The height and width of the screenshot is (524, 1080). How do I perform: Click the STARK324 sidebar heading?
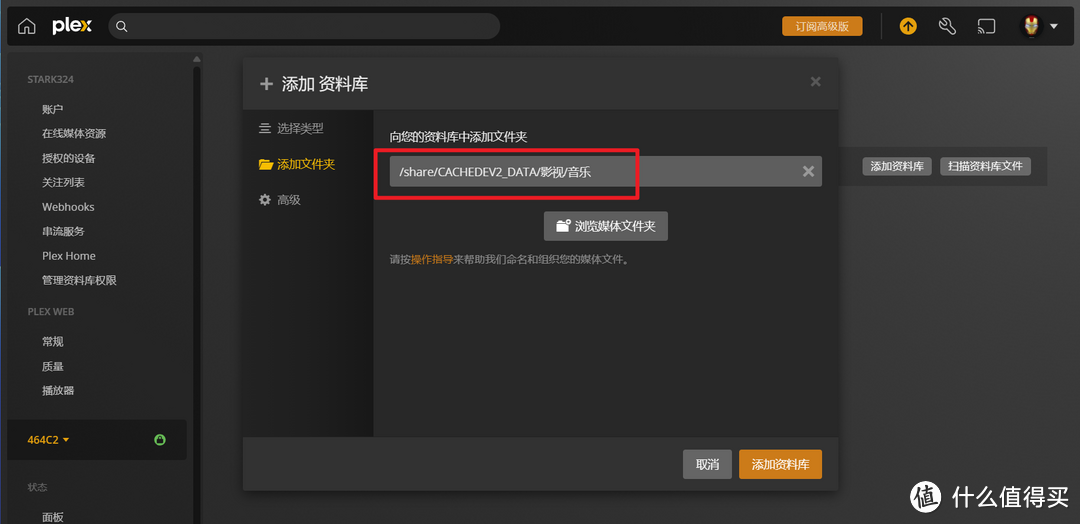[50, 79]
